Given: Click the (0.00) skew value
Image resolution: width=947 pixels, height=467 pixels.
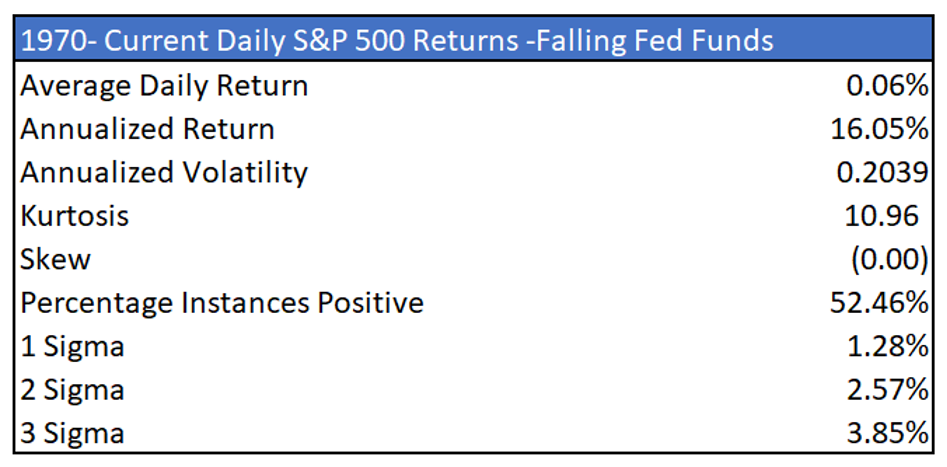Looking at the screenshot, I should click(889, 259).
